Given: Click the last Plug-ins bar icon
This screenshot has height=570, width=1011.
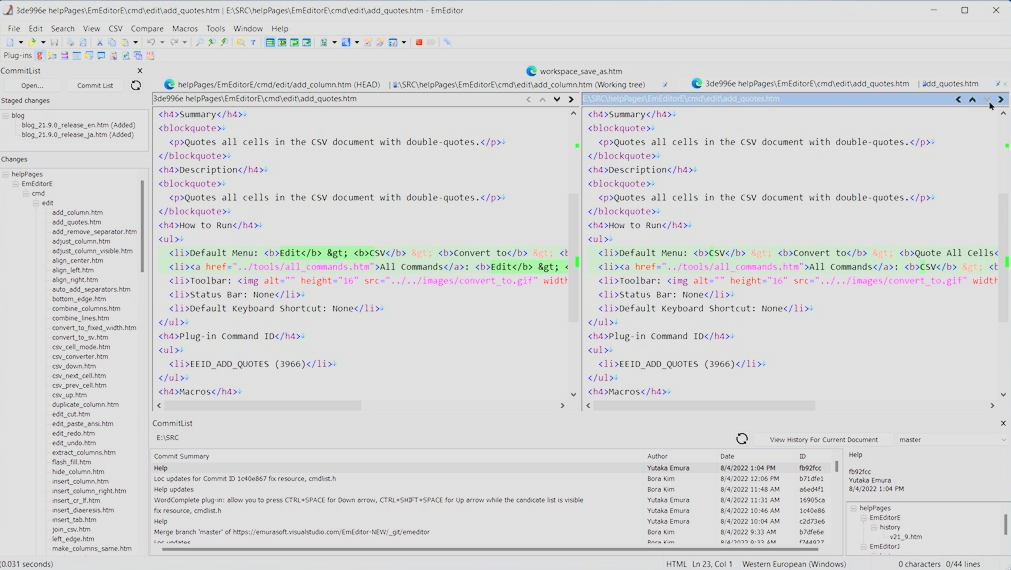Looking at the screenshot, I should click(x=150, y=56).
